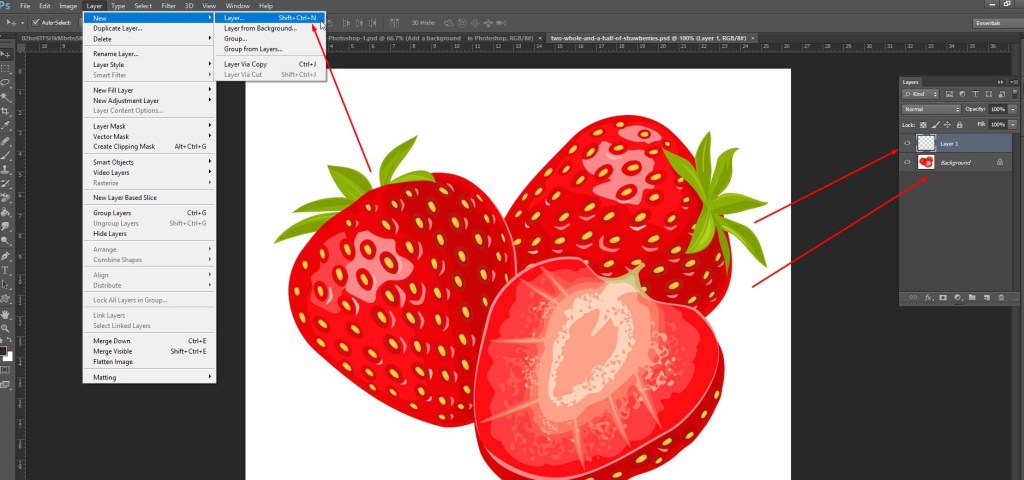Filter Layers panel by adjustment layers icon
The height and width of the screenshot is (480, 1024).
point(962,94)
